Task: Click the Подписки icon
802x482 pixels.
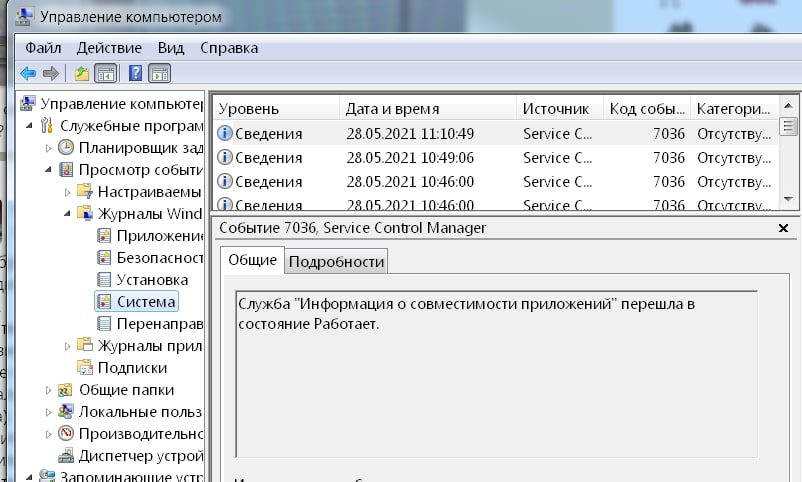Action: (x=84, y=367)
